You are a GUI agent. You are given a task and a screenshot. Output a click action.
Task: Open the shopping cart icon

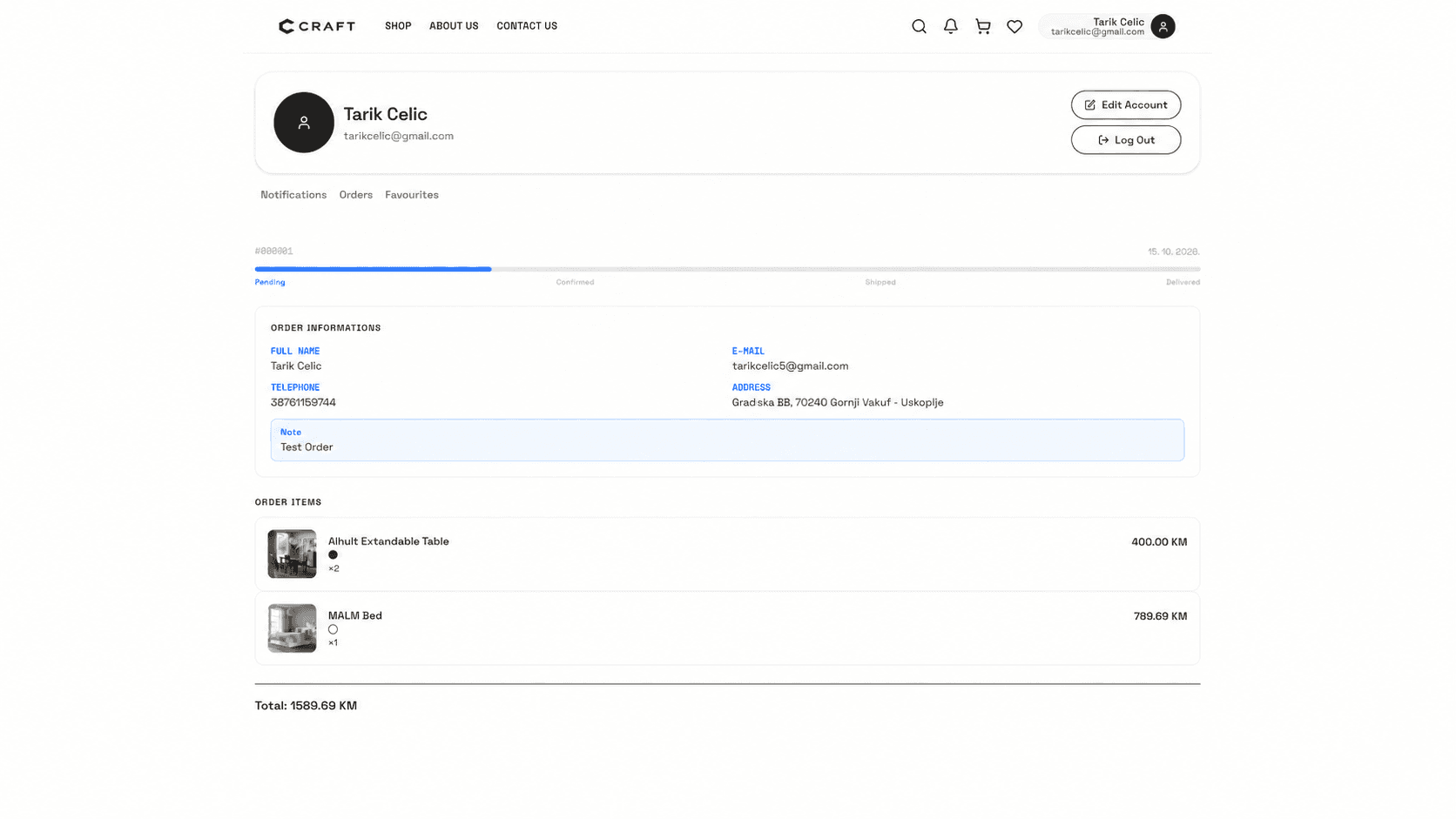(x=983, y=26)
